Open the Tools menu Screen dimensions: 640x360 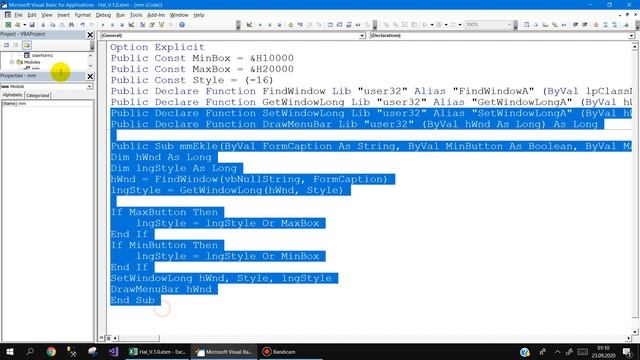click(x=136, y=15)
